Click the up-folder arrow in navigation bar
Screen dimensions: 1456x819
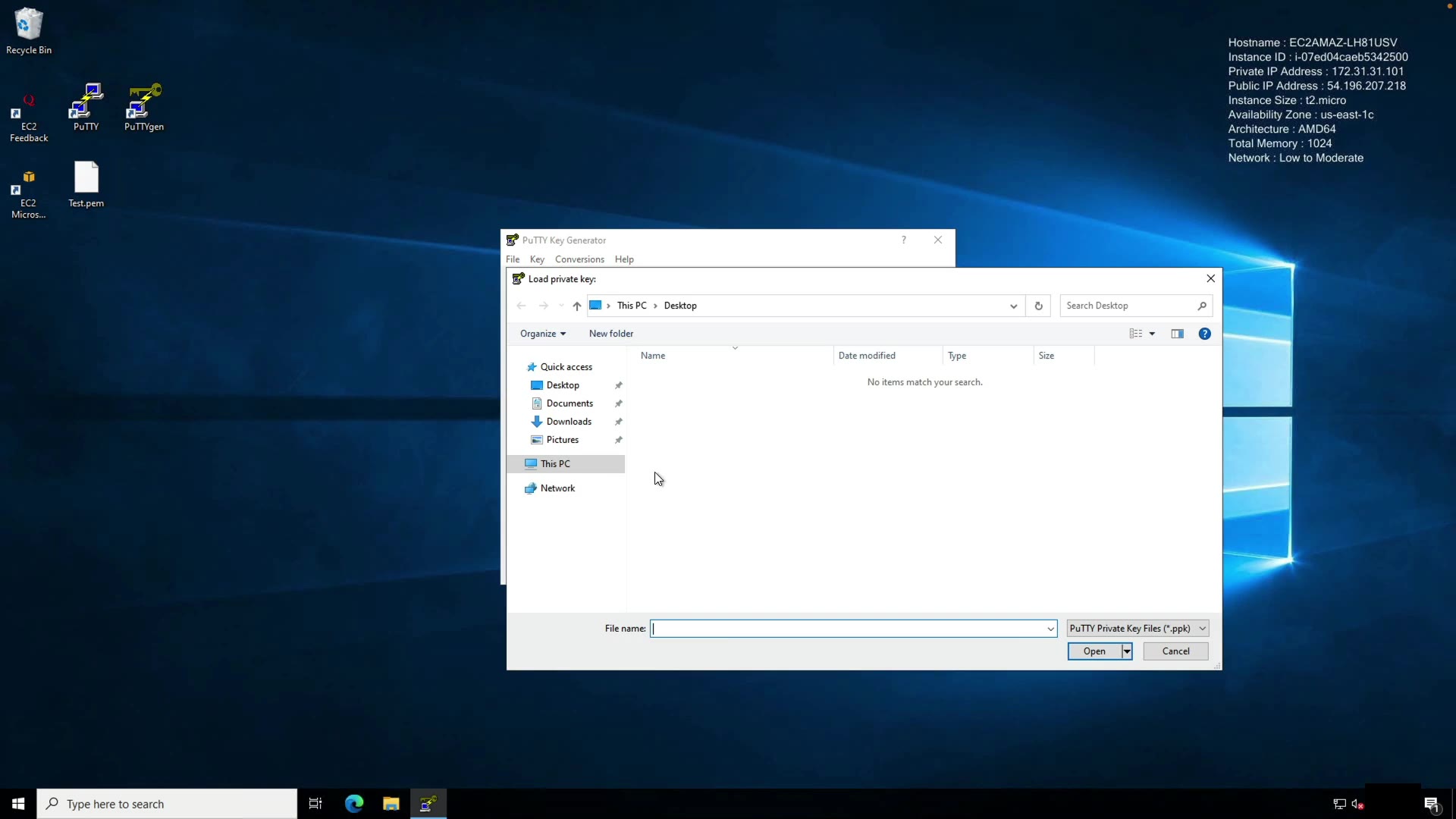(x=577, y=306)
